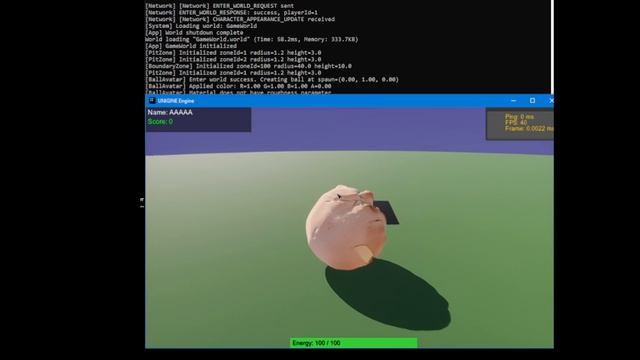
Task: Click console line 'PitZone Initialized zoneId=2'
Action: (x=233, y=60)
